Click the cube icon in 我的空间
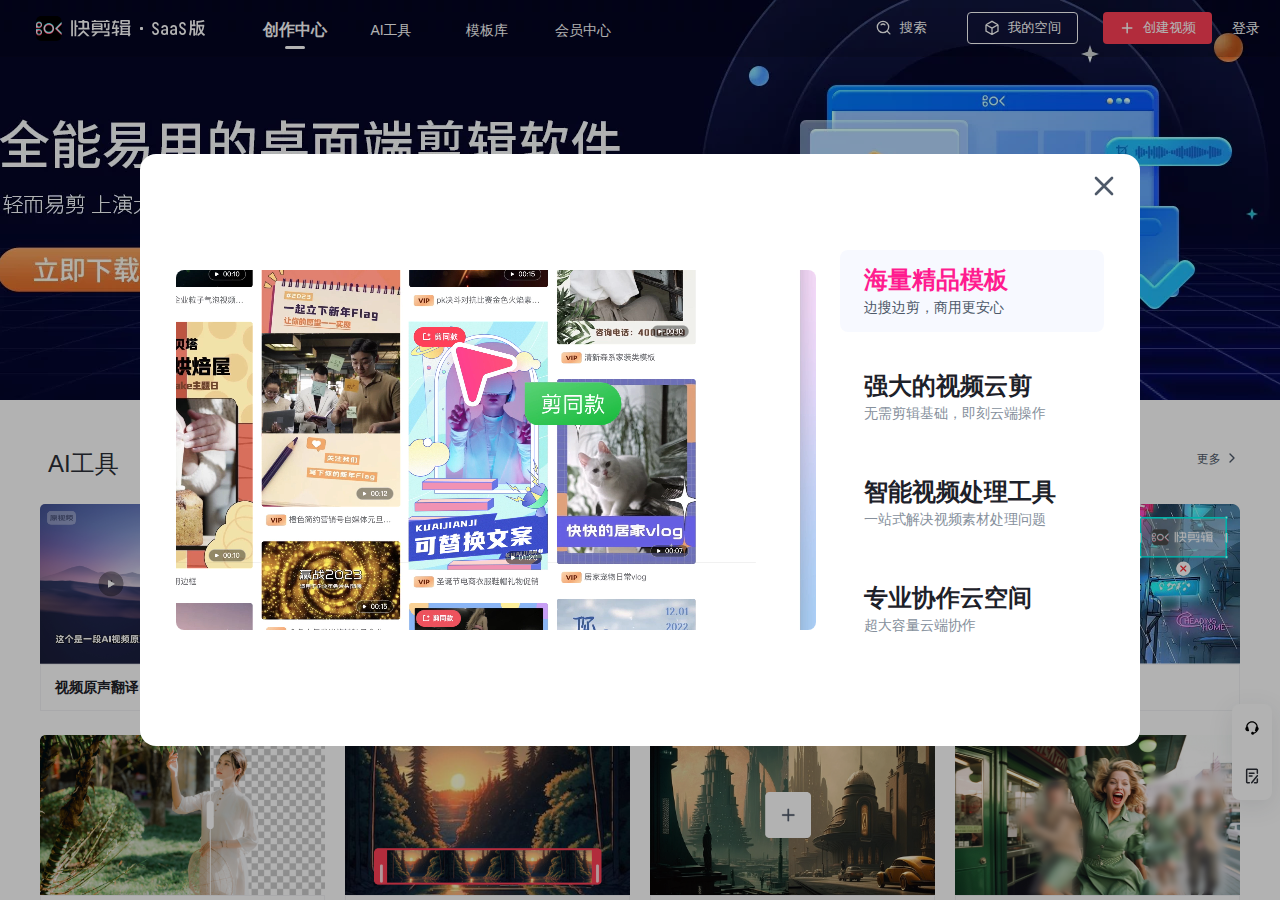 click(991, 28)
